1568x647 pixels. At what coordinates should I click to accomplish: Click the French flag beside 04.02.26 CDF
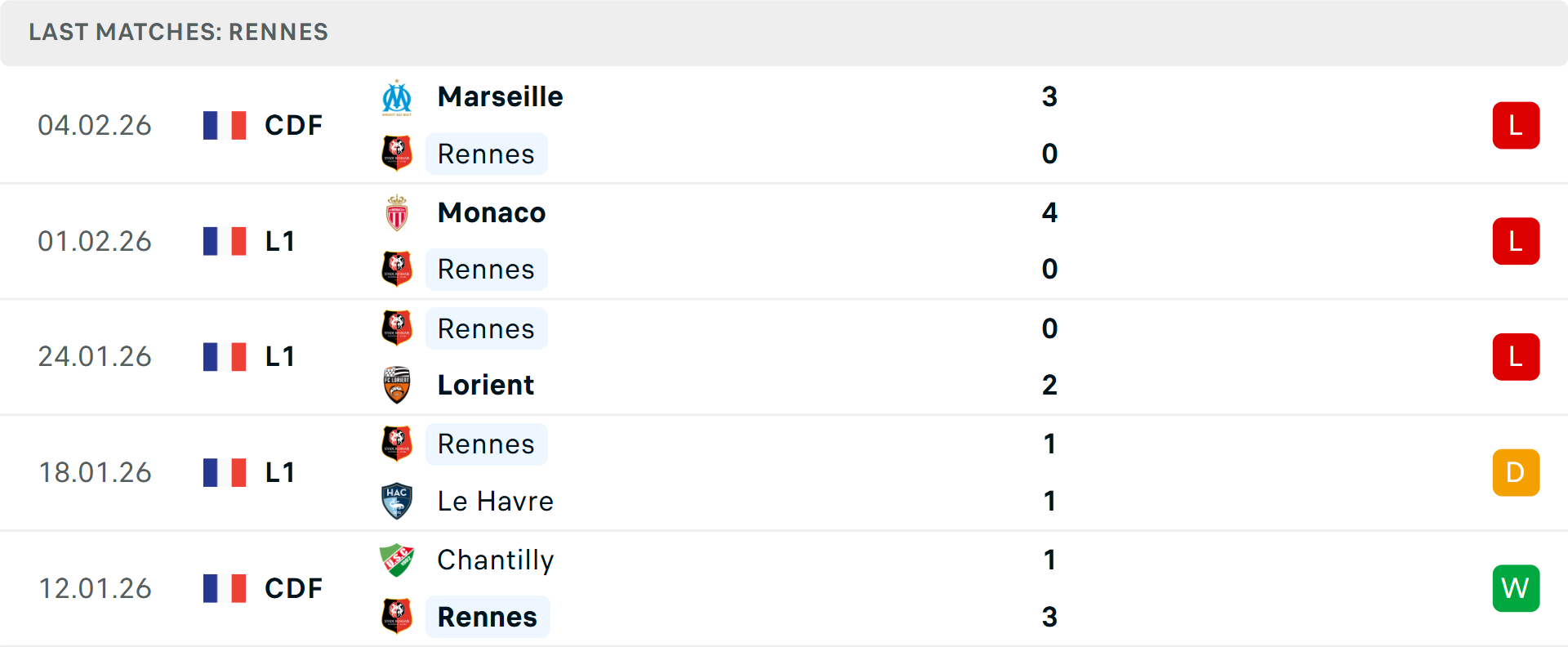(x=225, y=126)
